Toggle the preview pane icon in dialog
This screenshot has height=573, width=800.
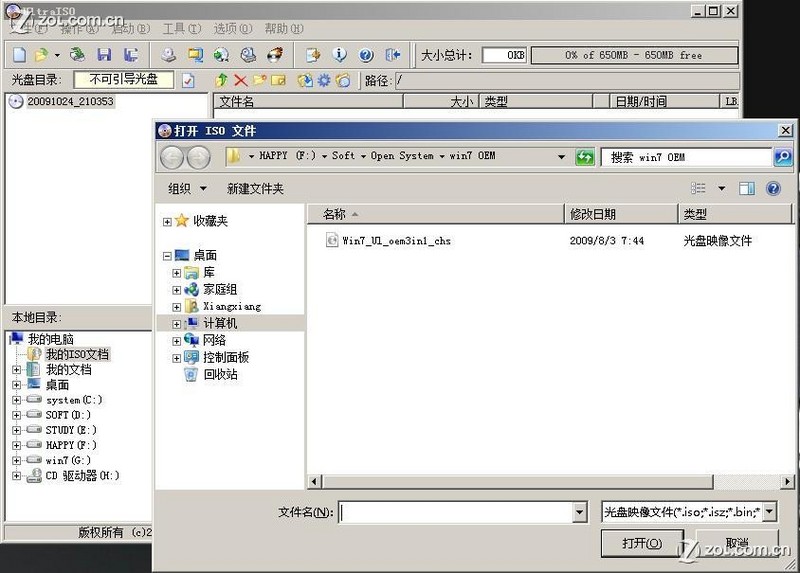click(x=747, y=188)
